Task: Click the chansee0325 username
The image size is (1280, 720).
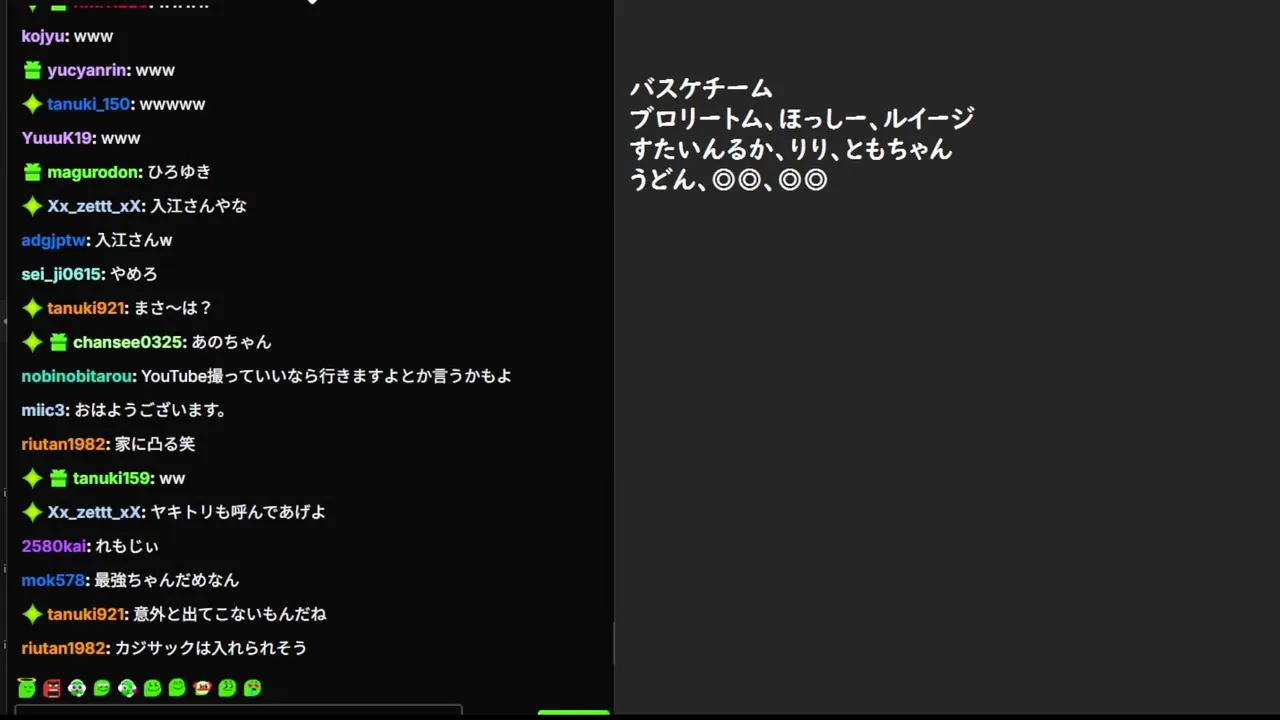Action: (128, 342)
